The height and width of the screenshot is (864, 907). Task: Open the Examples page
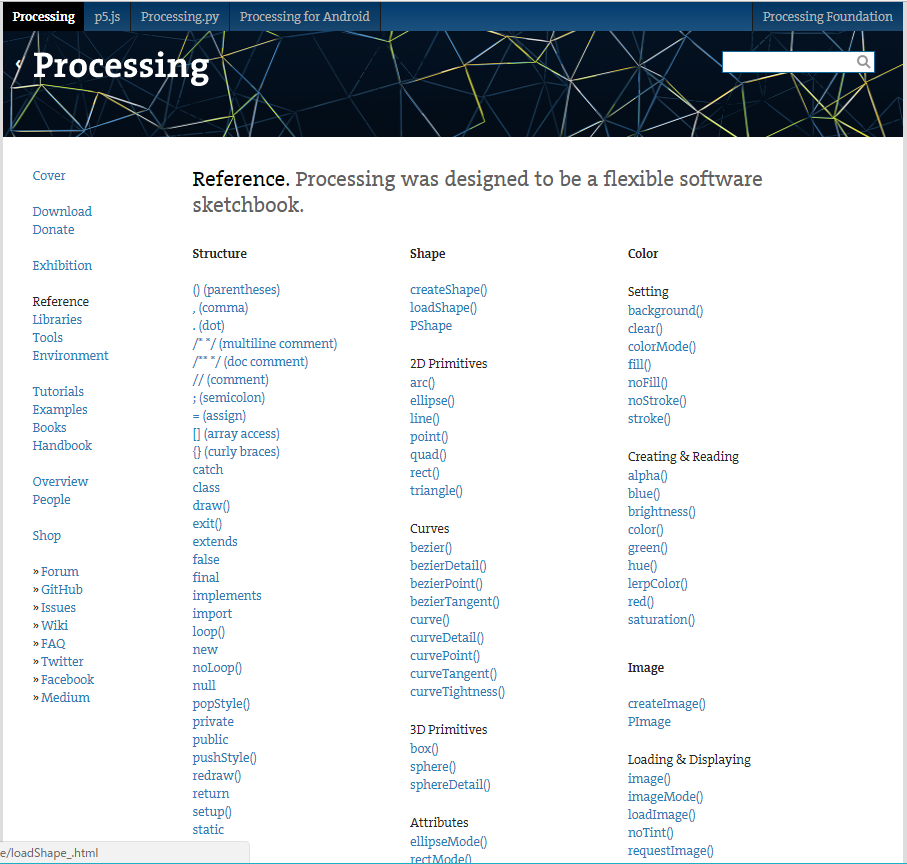click(x=60, y=409)
